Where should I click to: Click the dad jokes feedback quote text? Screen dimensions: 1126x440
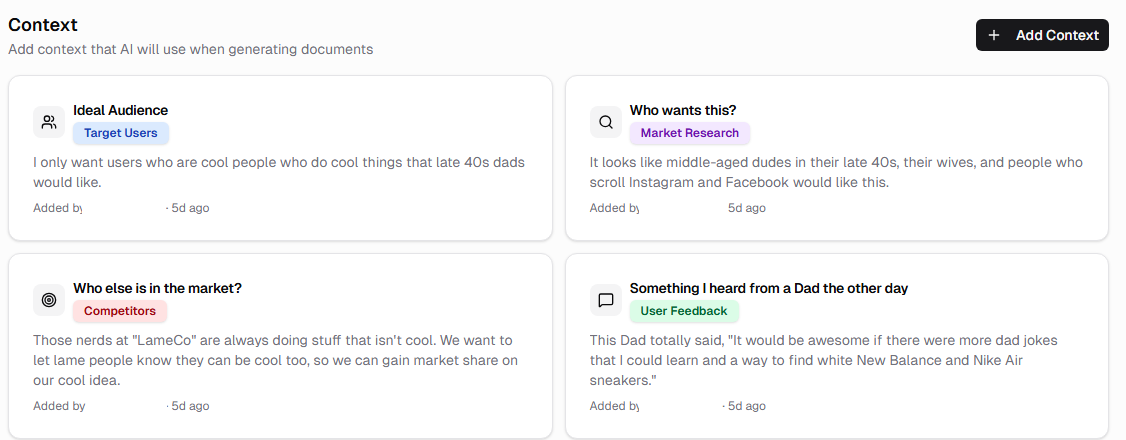pyautogui.click(x=823, y=360)
